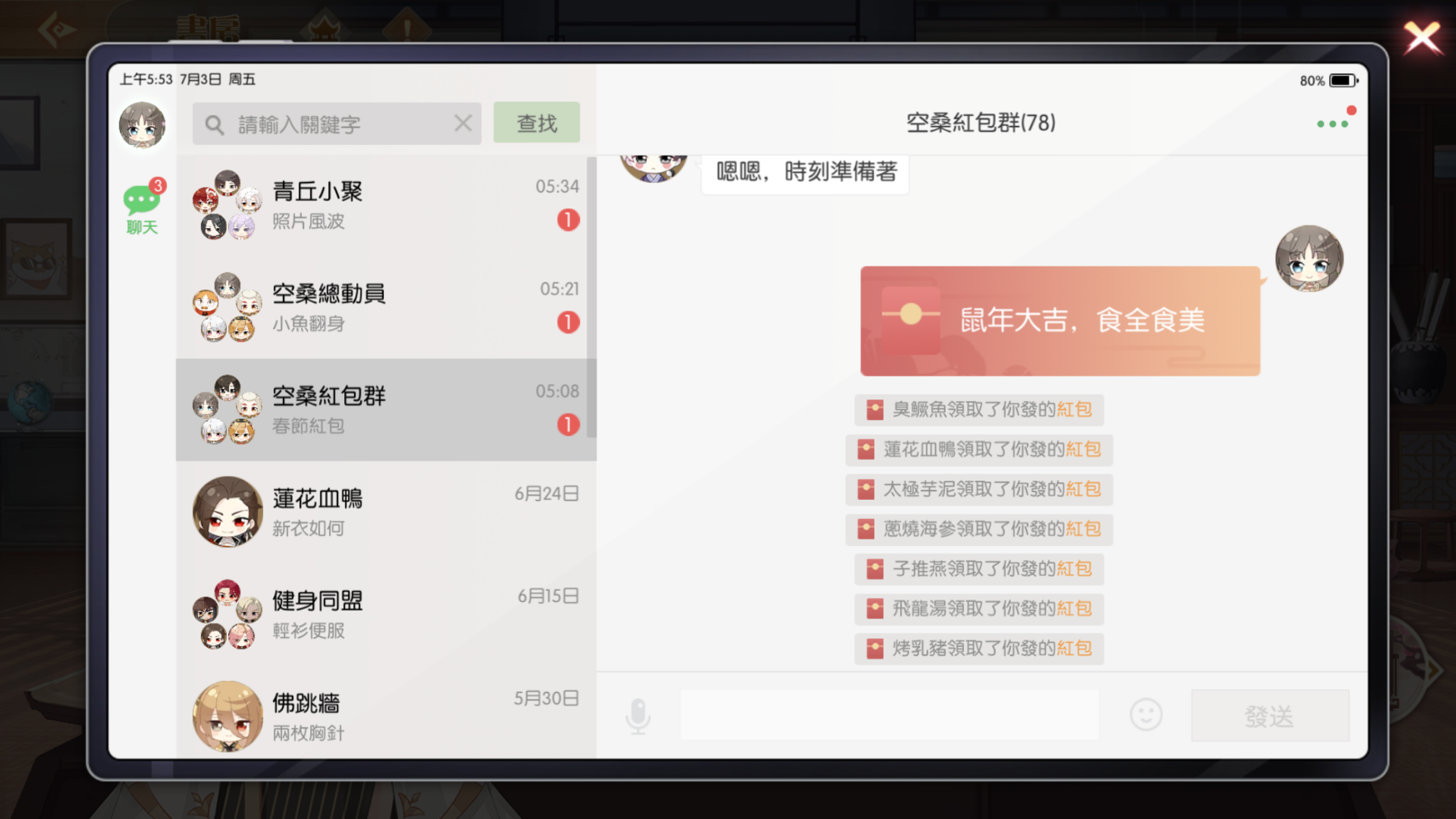This screenshot has width=1456, height=819.
Task: Clear the search field with X icon
Action: (x=463, y=124)
